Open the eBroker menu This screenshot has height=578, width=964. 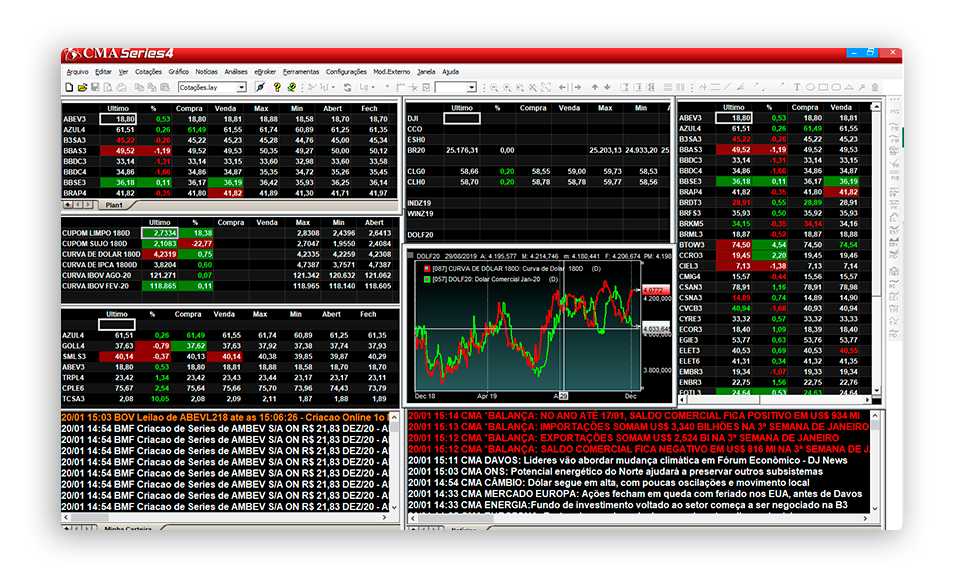tap(265, 72)
